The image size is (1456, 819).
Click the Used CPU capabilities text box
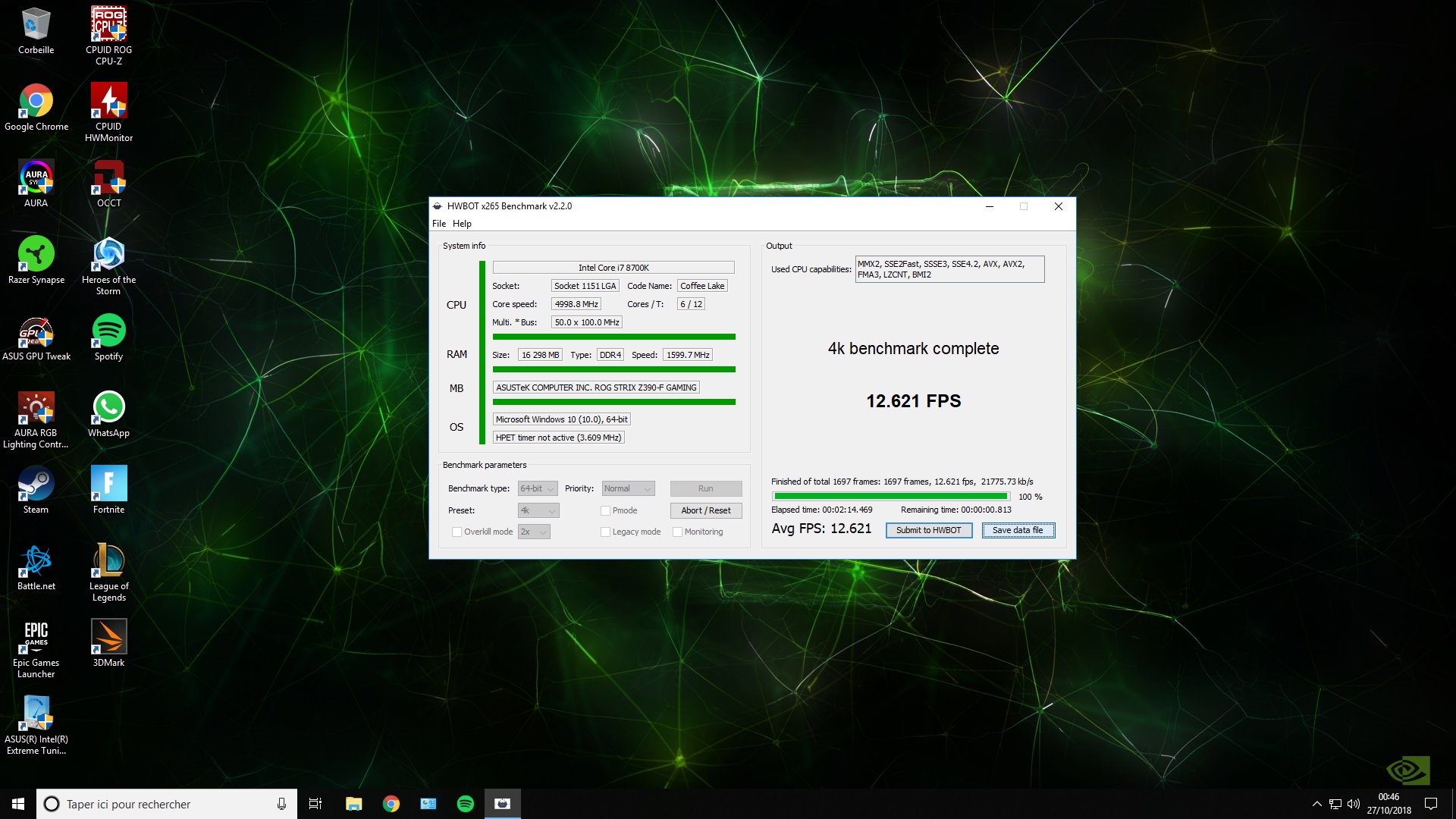coord(949,269)
